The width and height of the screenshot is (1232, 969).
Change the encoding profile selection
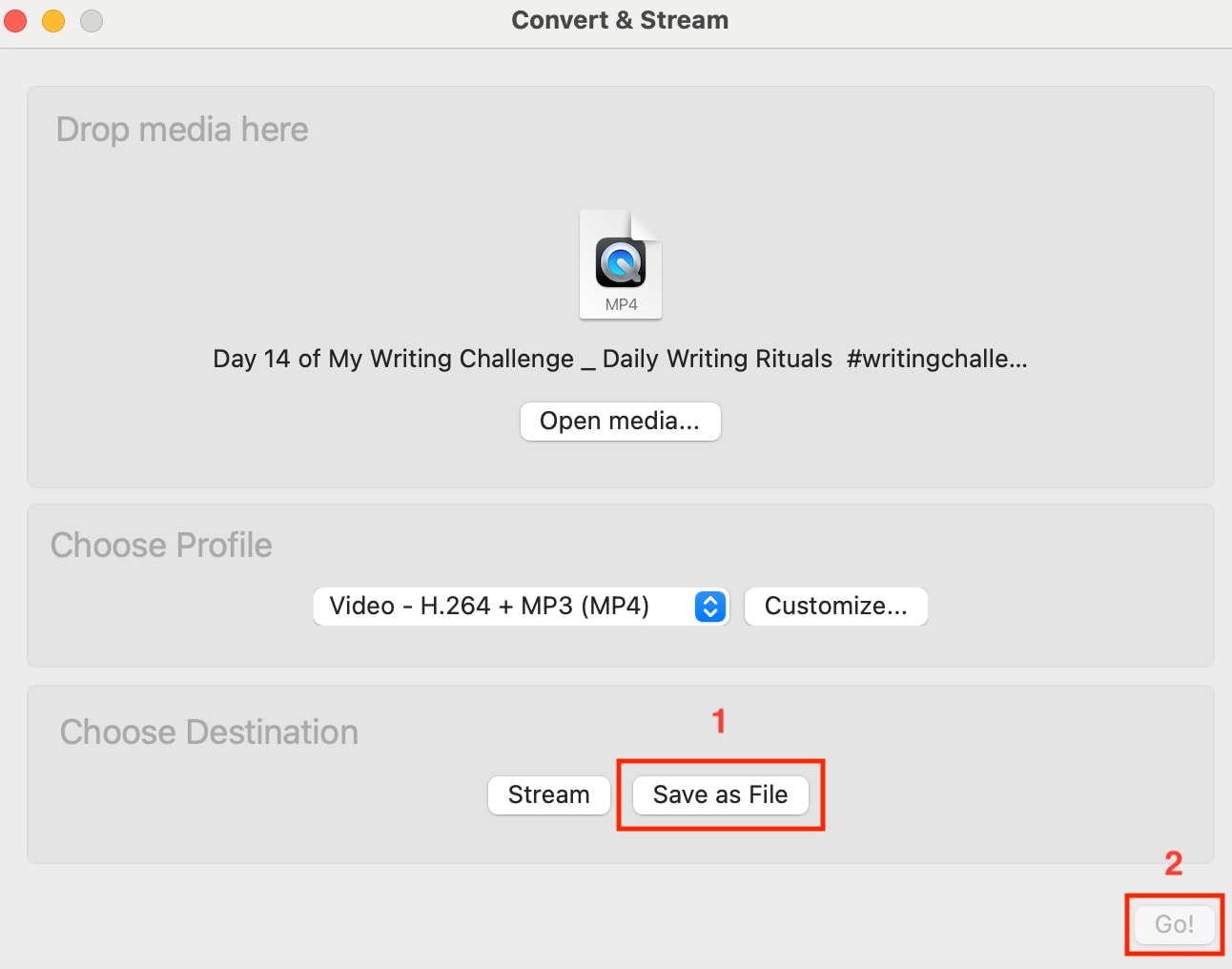tap(521, 607)
